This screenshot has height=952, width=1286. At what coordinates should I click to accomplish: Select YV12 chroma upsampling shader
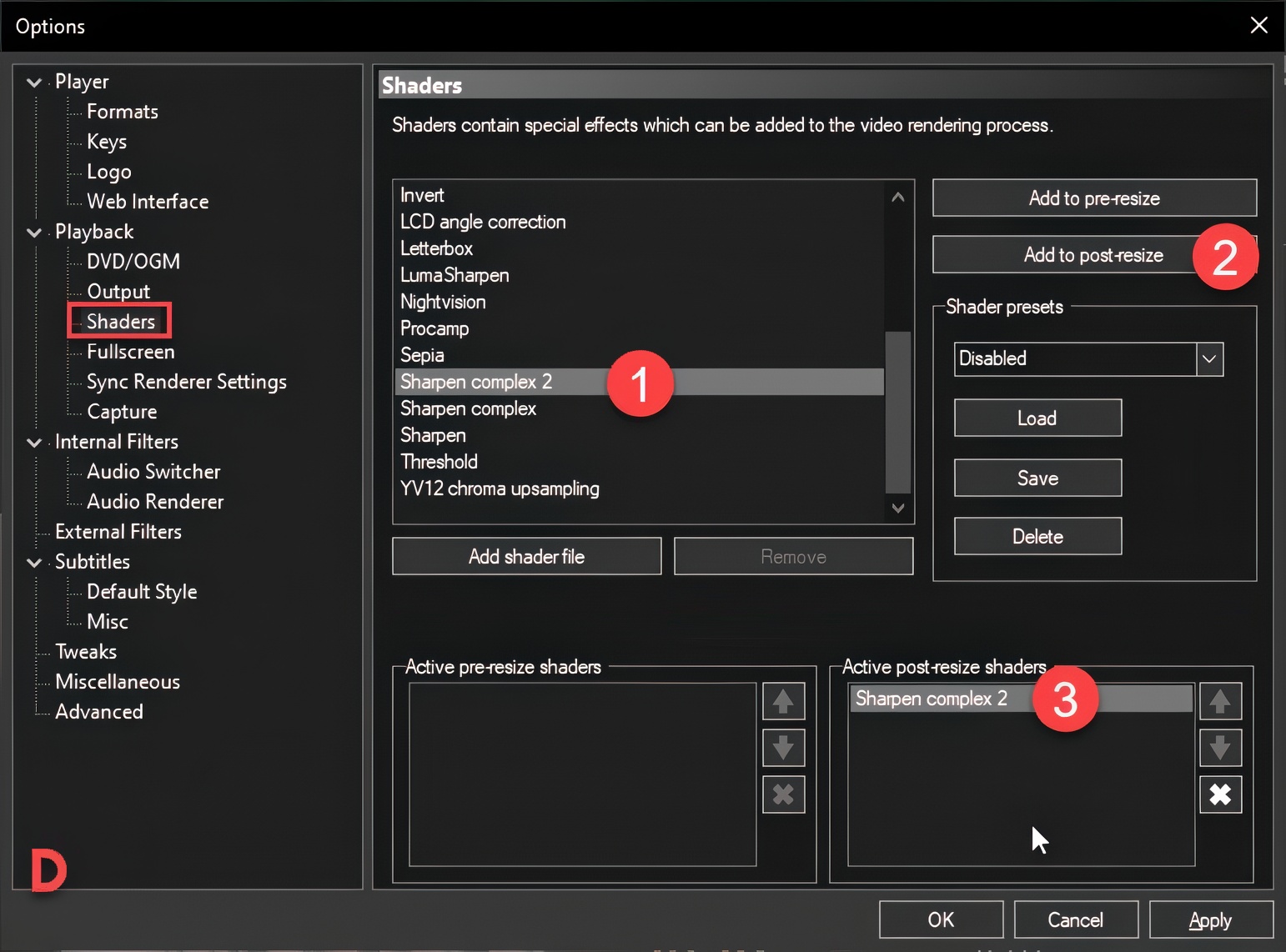click(x=639, y=489)
